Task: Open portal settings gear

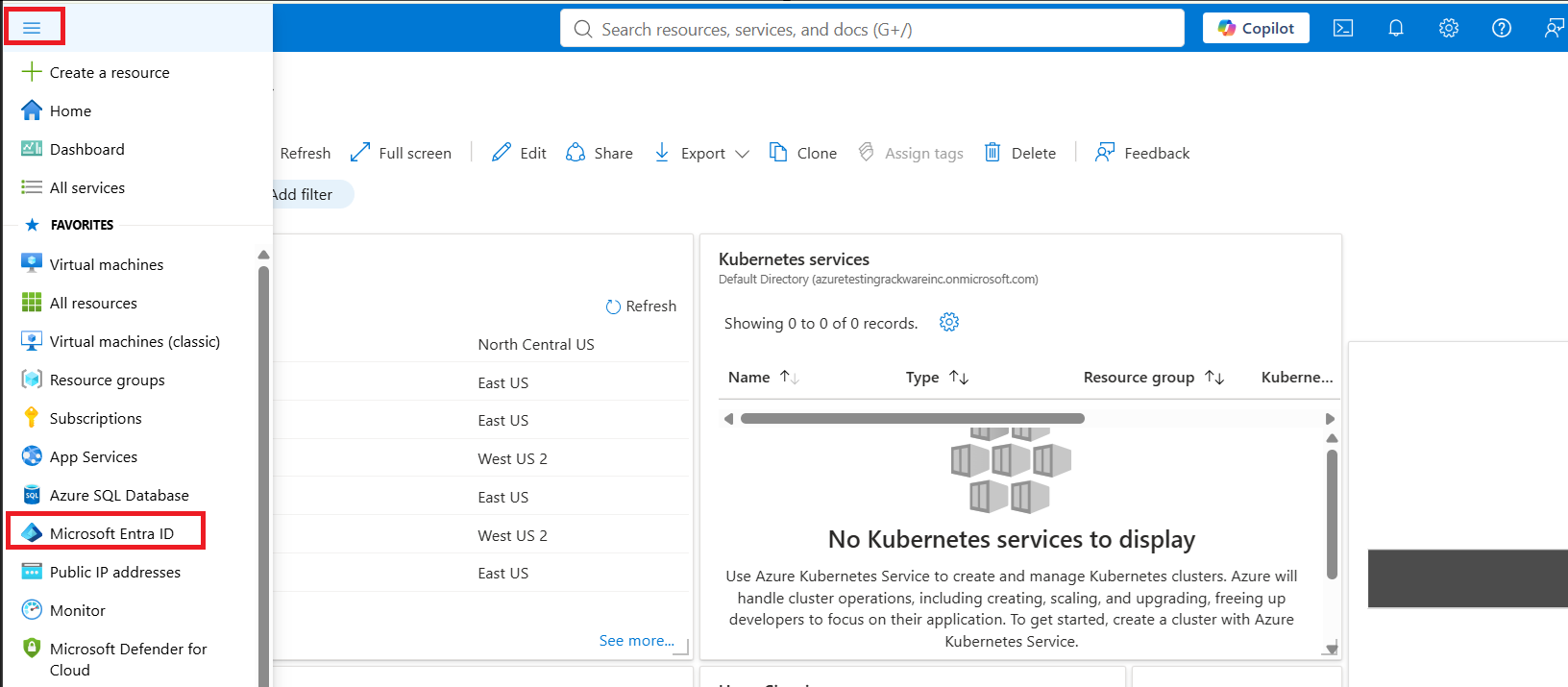Action: (x=1449, y=28)
